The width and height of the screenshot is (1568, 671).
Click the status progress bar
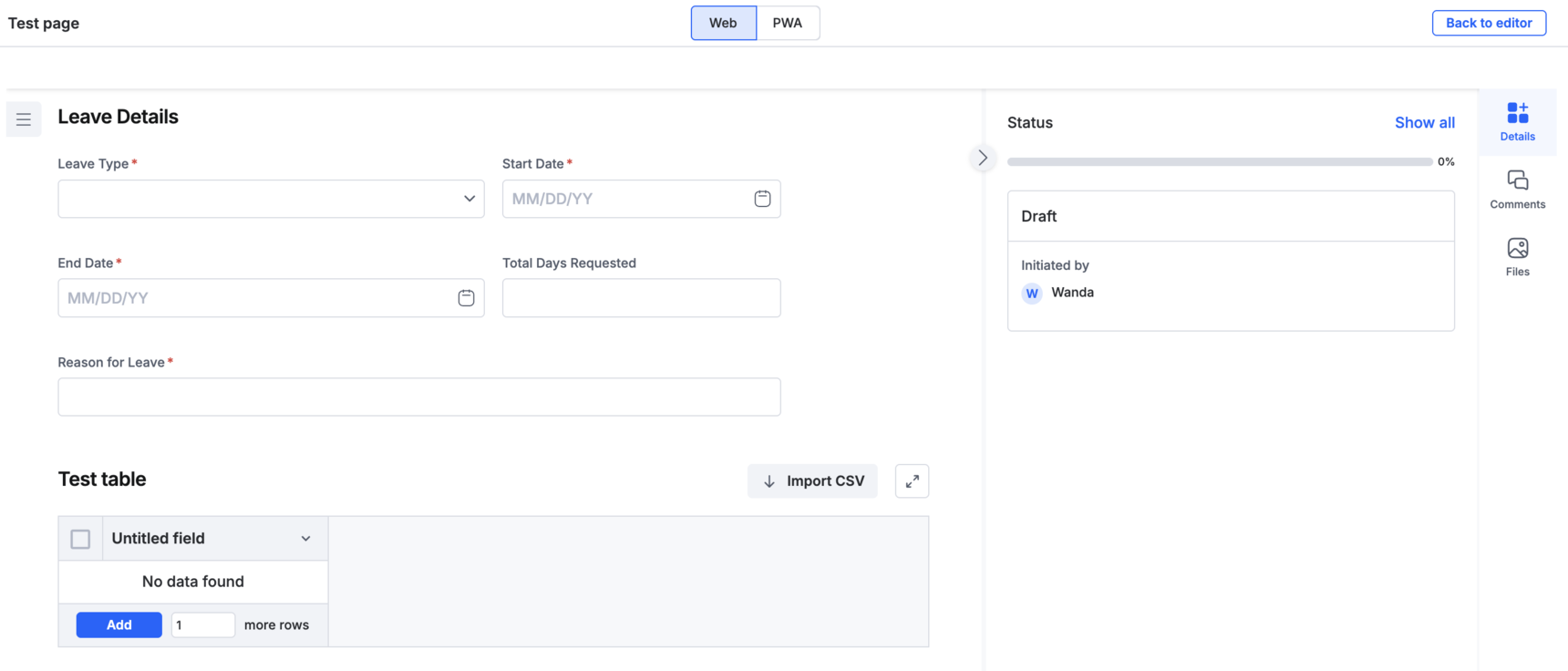tap(1219, 162)
